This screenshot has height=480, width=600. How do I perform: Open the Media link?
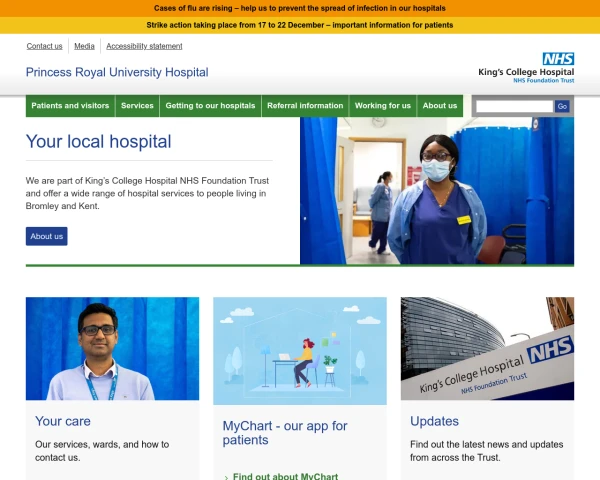[84, 46]
